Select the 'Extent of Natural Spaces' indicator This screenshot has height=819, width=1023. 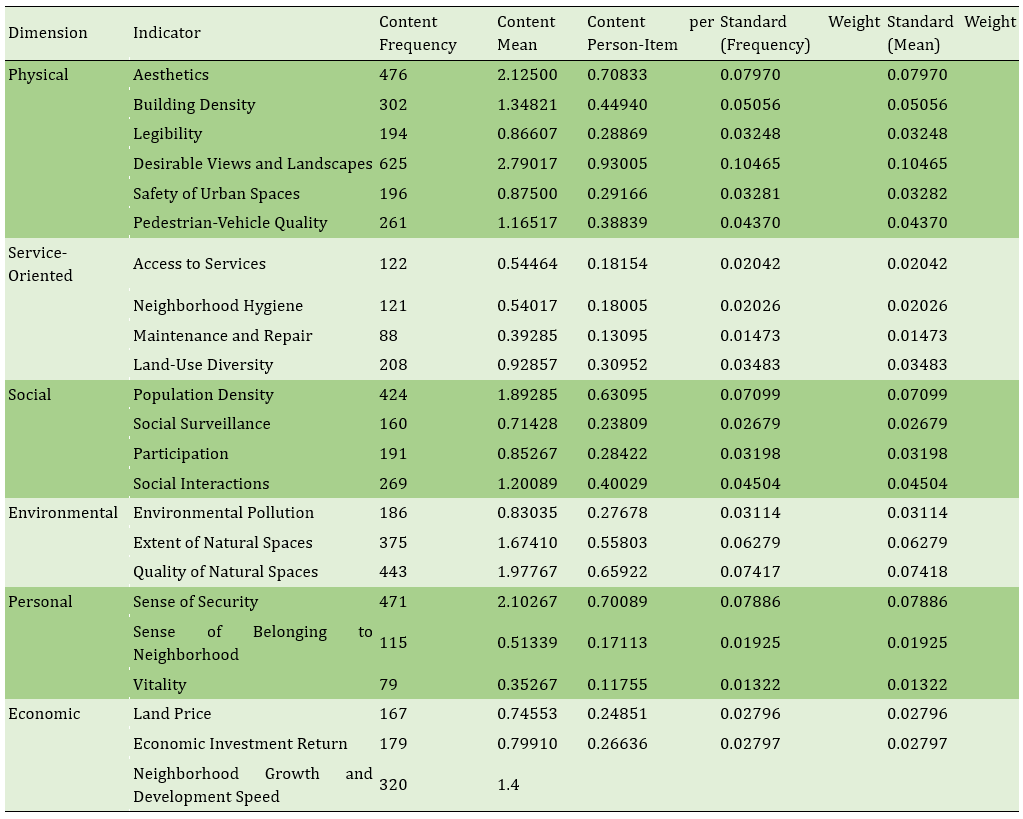click(222, 543)
